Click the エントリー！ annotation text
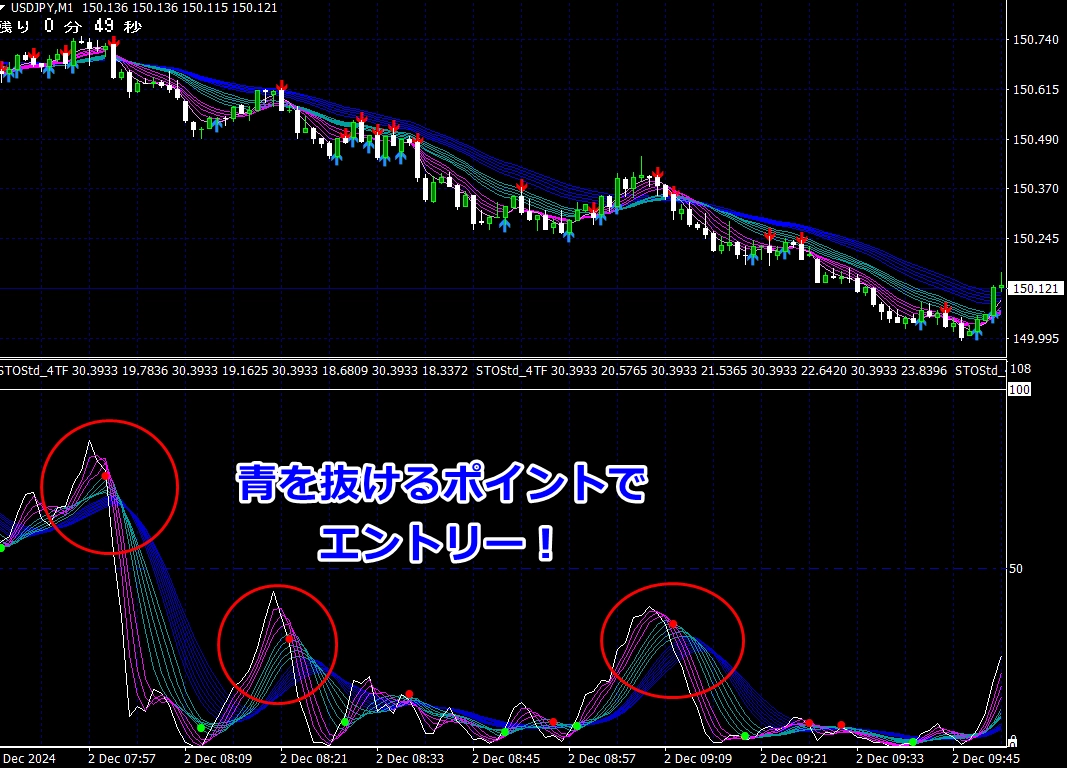 click(x=438, y=545)
